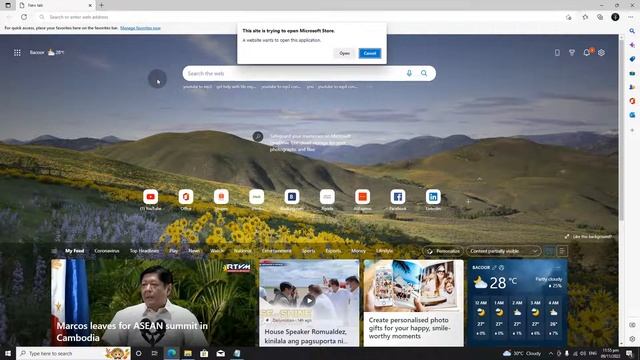Open the notifications bell icon
This screenshot has height=360, width=640.
point(587,53)
